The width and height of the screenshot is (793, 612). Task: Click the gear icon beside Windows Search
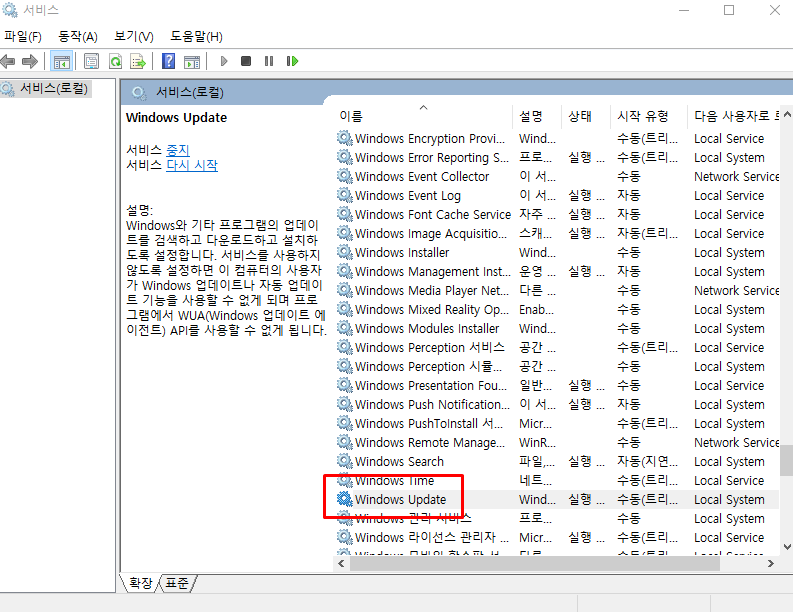[x=344, y=461]
